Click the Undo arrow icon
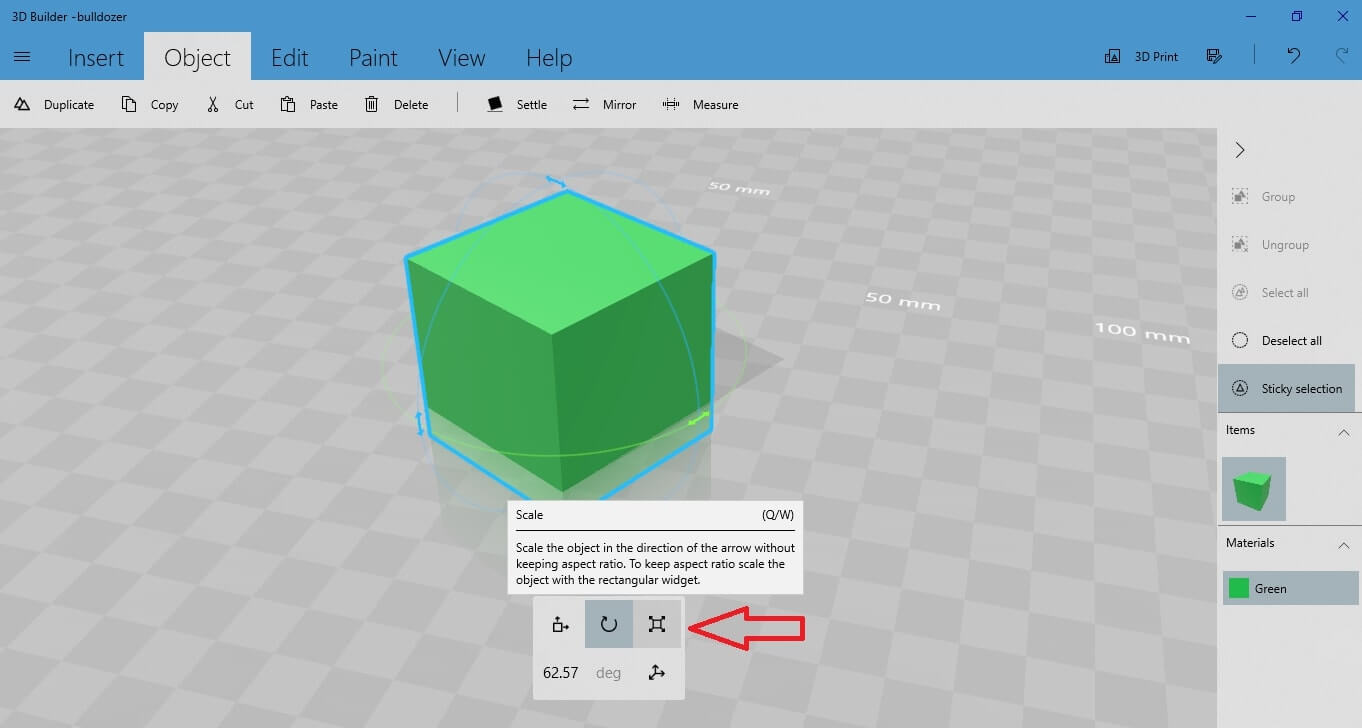This screenshot has width=1362, height=728. point(1293,56)
